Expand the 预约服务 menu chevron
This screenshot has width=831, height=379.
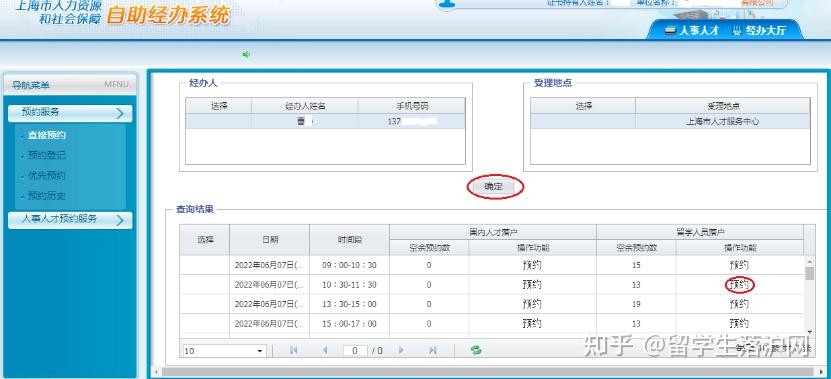click(120, 113)
